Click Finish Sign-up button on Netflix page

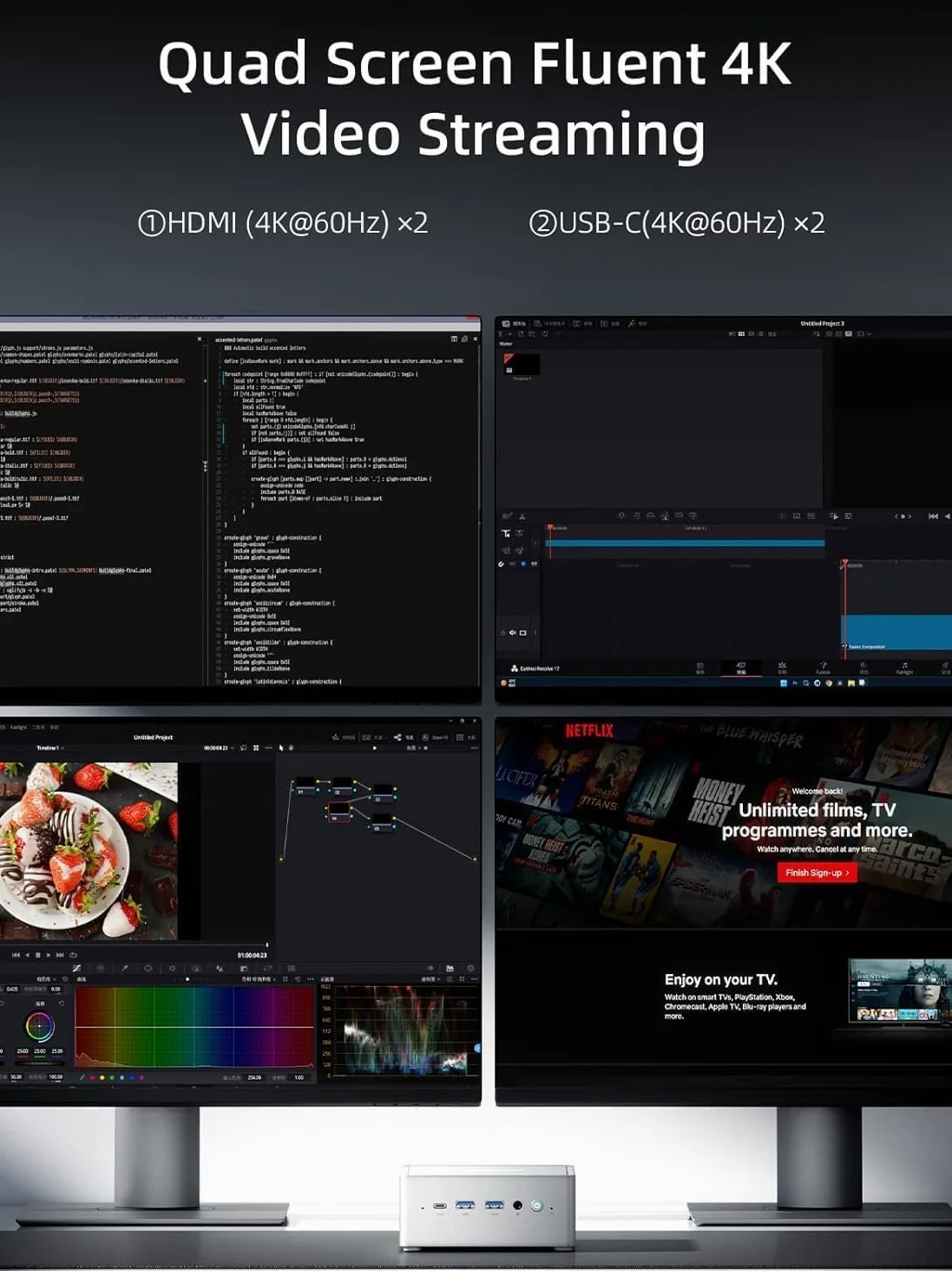click(x=817, y=873)
